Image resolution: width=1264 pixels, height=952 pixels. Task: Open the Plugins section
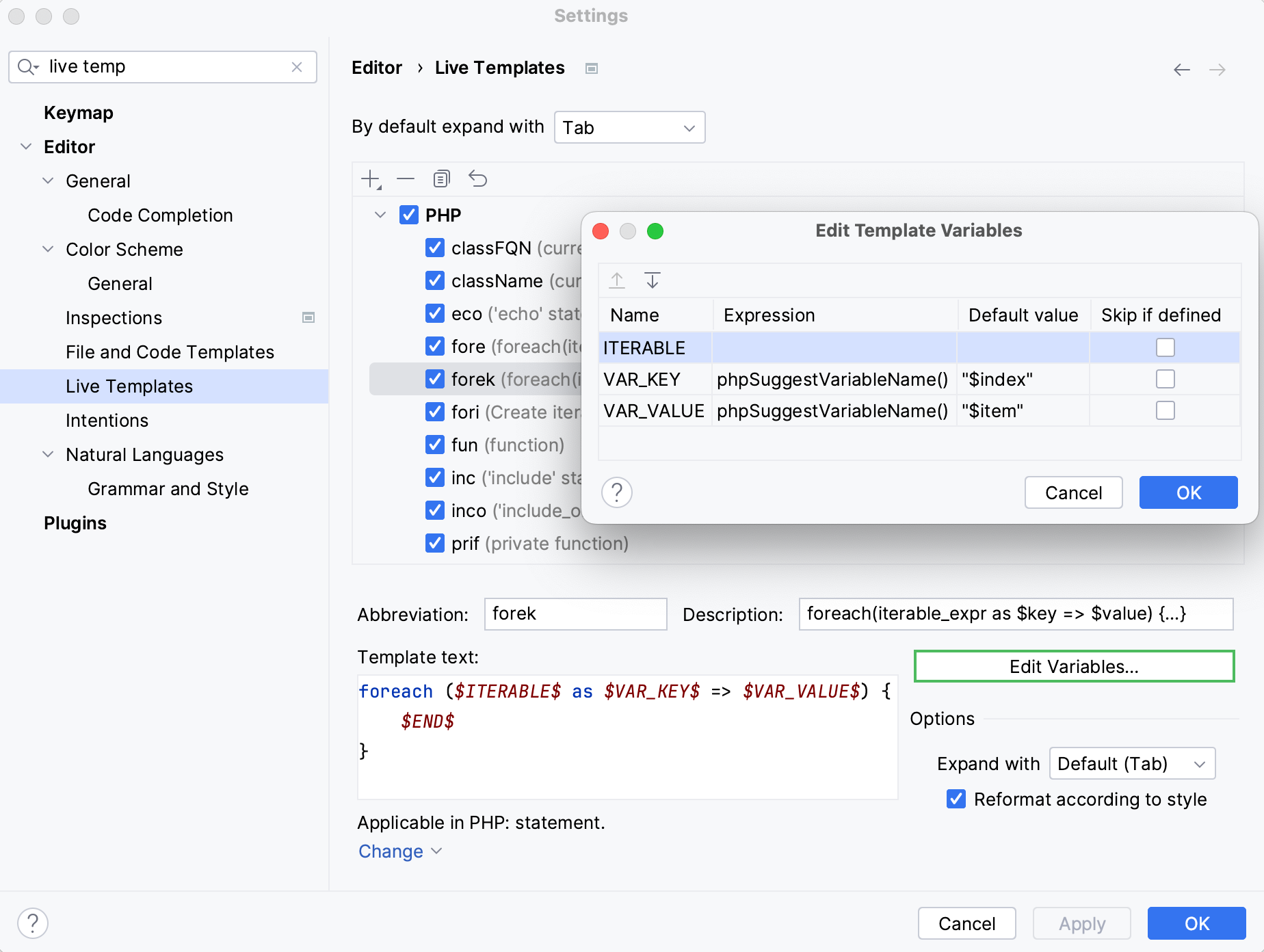click(75, 523)
